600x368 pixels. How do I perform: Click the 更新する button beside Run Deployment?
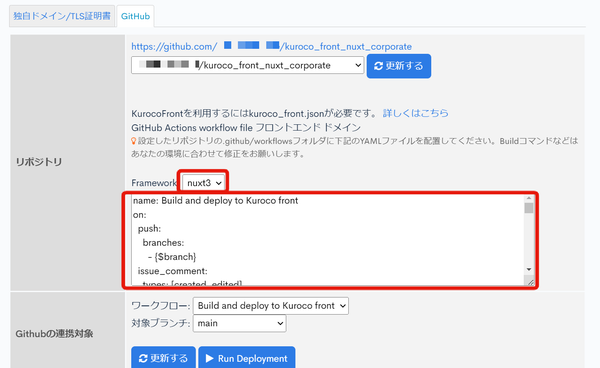pos(163,358)
